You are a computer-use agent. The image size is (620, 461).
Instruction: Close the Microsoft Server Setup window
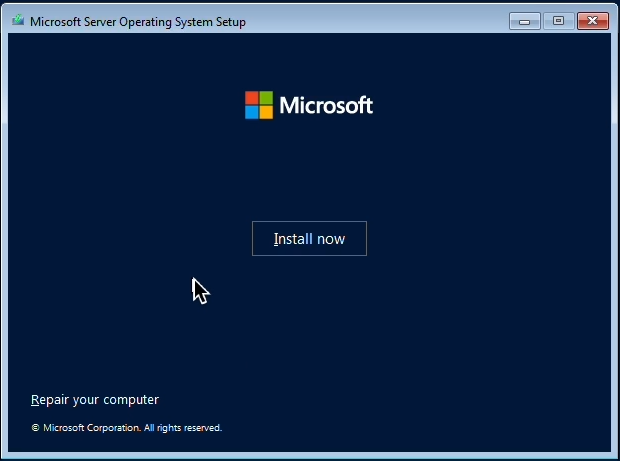592,21
